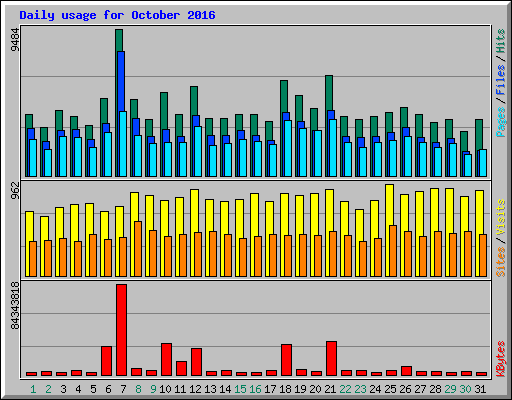Viewport: 512px width, 400px height.
Task: Click day label 3 on x-axis
Action: point(63,389)
